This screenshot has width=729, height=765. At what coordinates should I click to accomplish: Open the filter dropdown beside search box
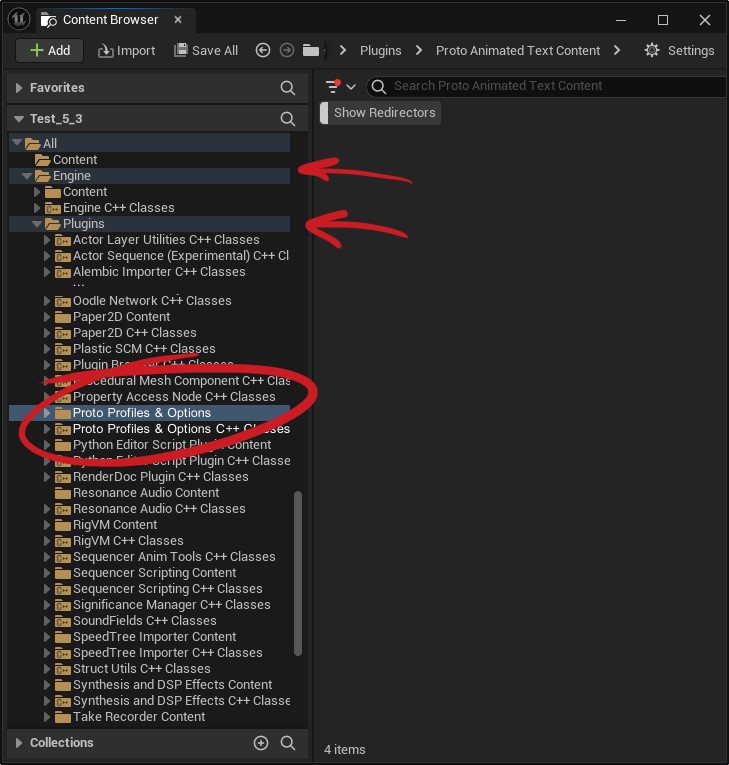tap(342, 87)
